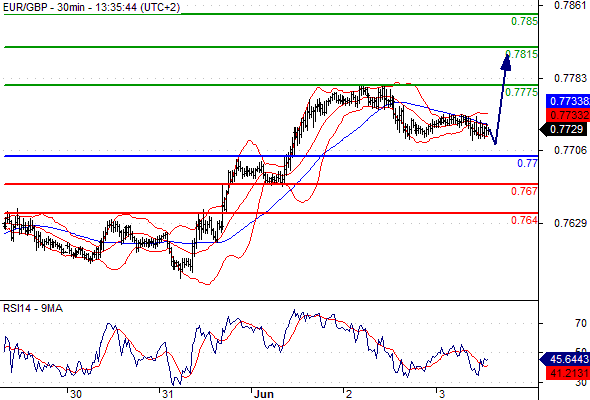Click the RSI14 - 9MA indicator label
Image resolution: width=590 pixels, height=400 pixels.
pos(33,309)
